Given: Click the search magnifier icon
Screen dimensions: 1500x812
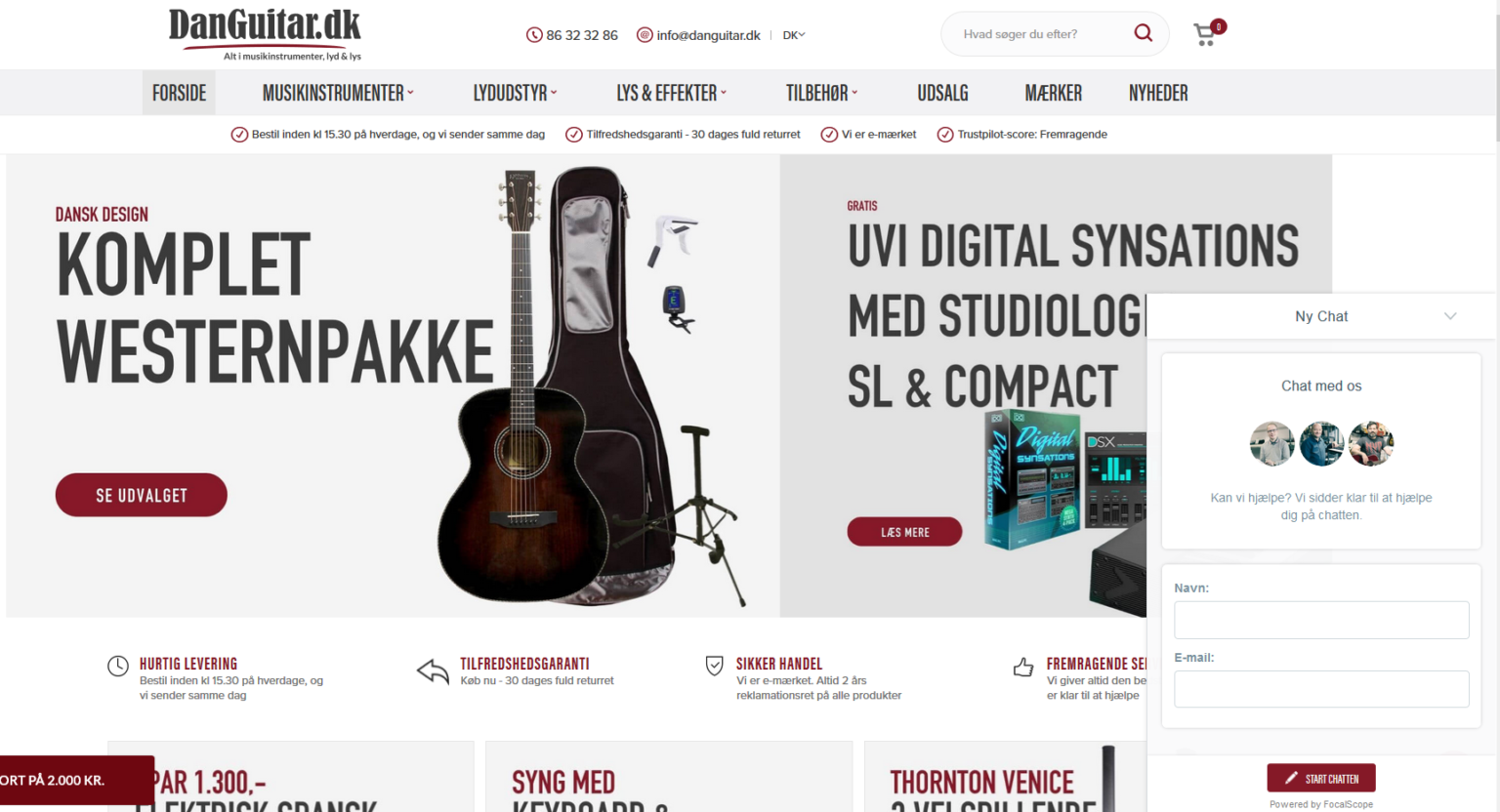Looking at the screenshot, I should pos(1143,33).
